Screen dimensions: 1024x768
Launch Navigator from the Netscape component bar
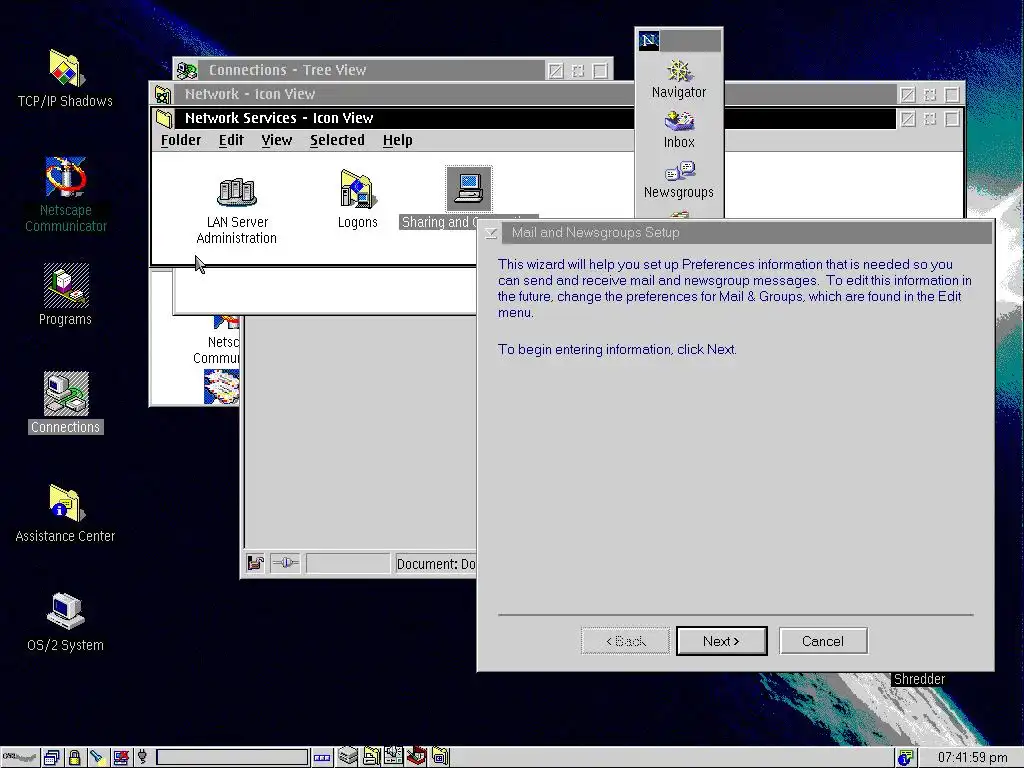point(679,80)
